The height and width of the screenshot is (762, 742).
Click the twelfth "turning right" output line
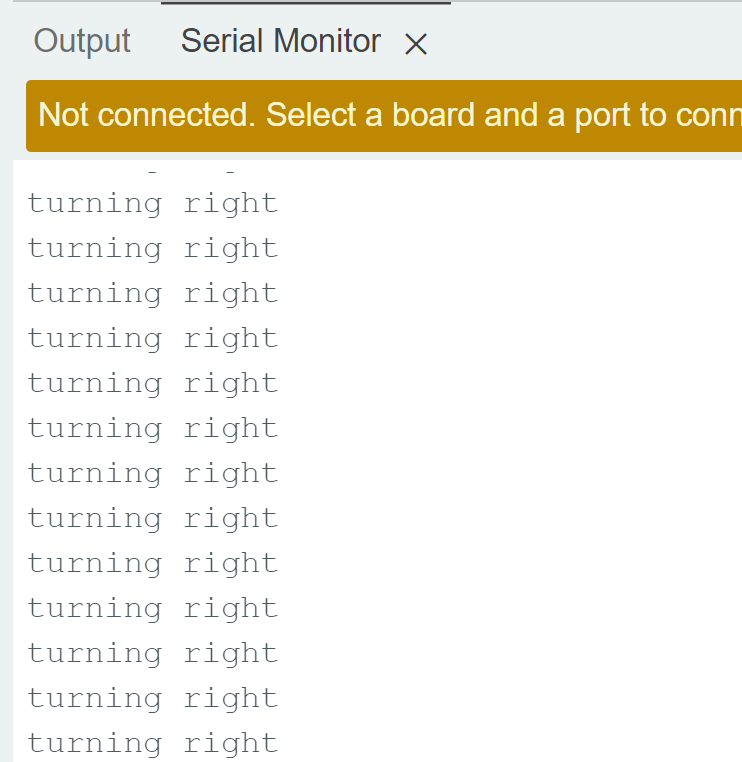152,699
